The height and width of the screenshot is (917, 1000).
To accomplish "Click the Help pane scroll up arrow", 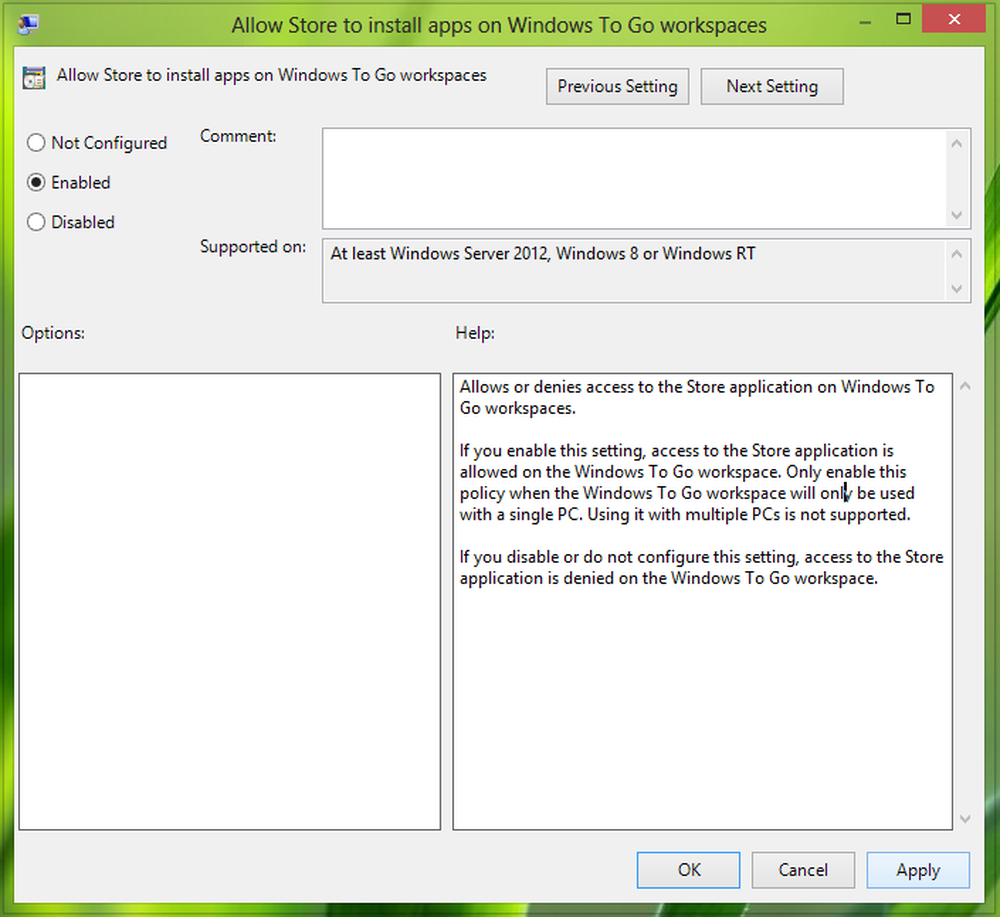I will tap(965, 386).
